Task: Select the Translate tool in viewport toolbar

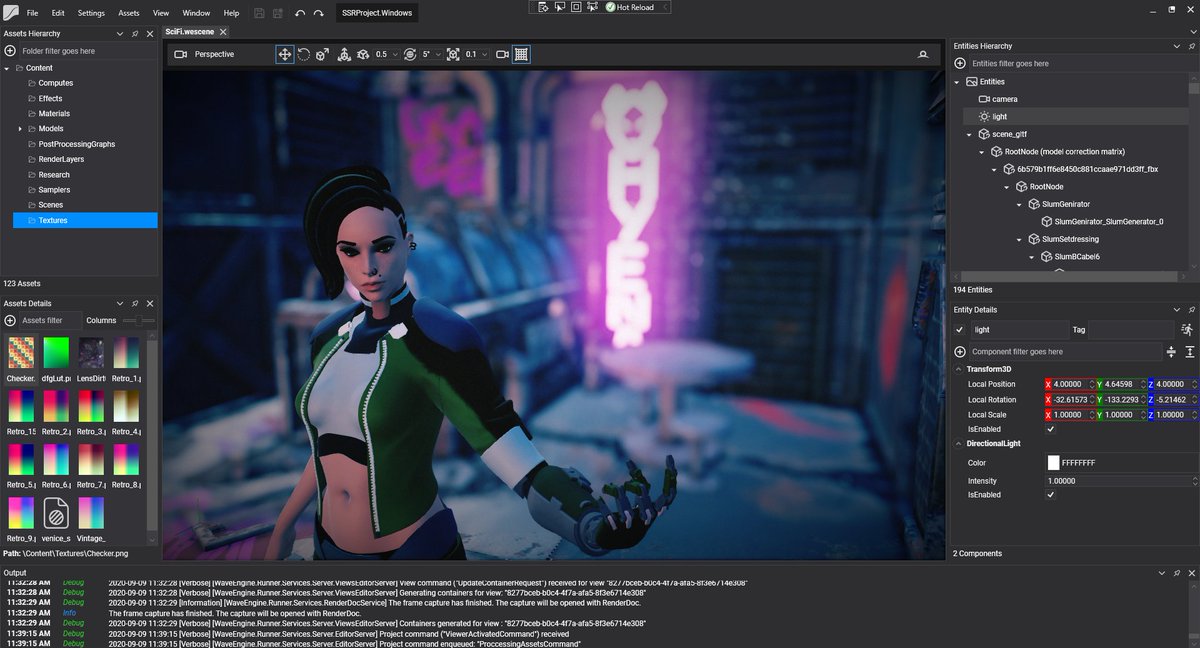Action: (285, 55)
